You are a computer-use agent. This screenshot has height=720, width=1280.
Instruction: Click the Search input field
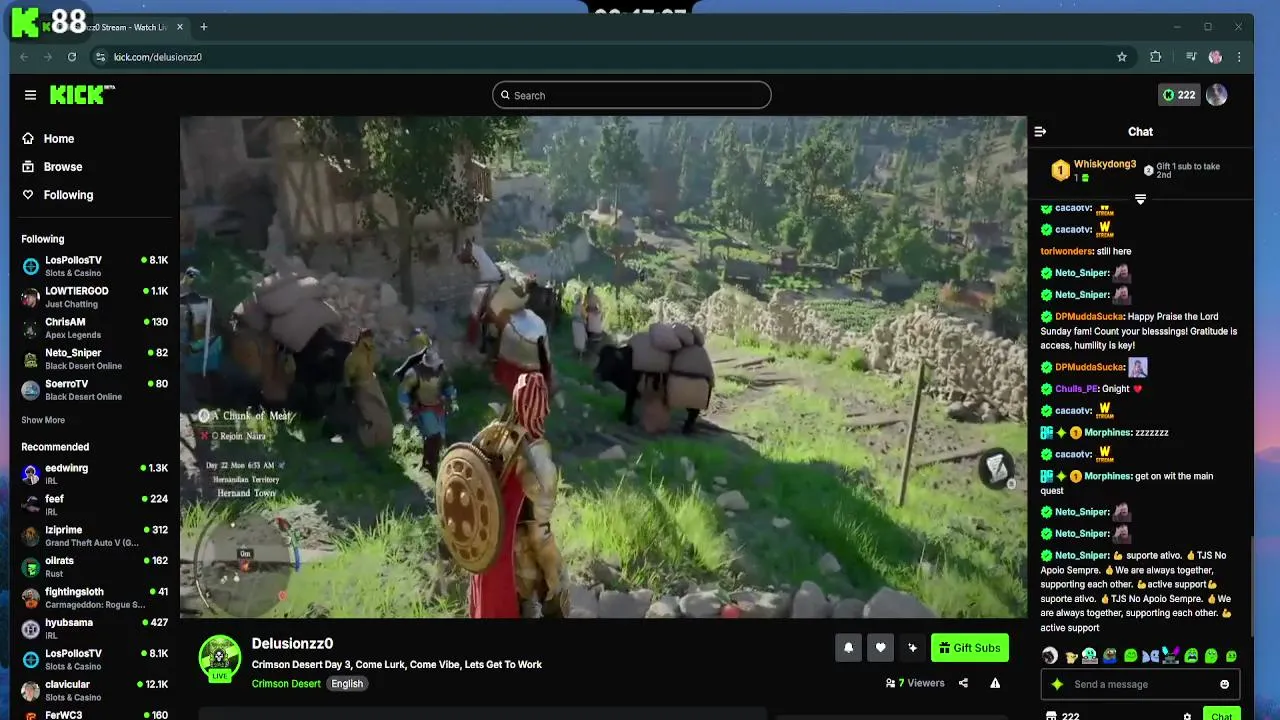[631, 95]
